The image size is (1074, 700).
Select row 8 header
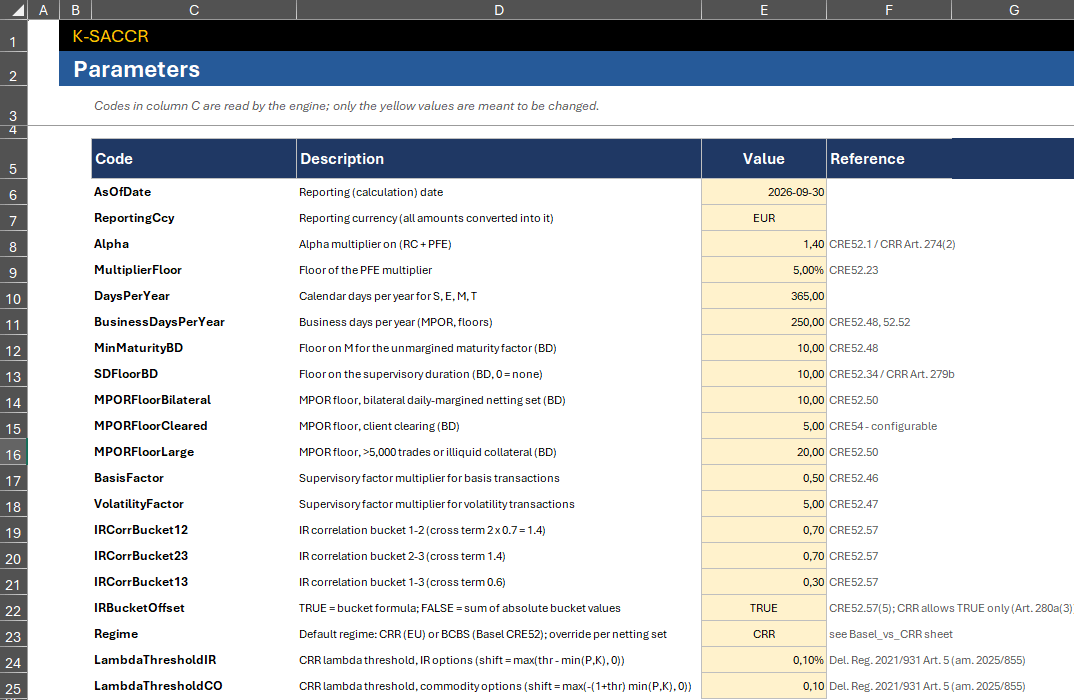(14, 246)
